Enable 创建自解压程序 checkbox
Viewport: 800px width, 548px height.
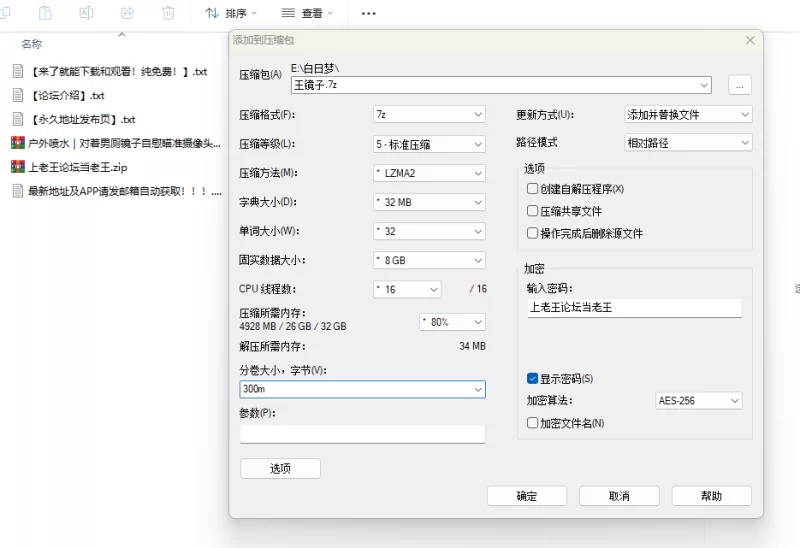coord(533,189)
